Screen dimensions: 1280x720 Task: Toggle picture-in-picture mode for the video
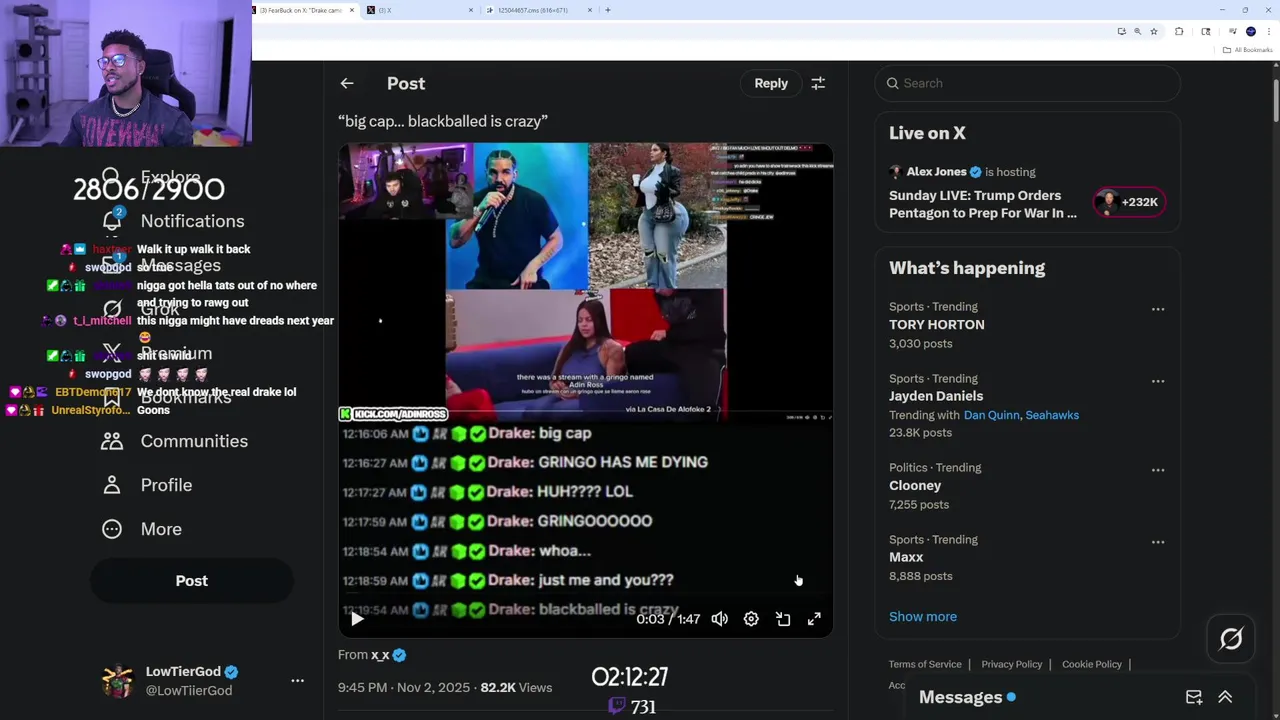[x=783, y=619]
